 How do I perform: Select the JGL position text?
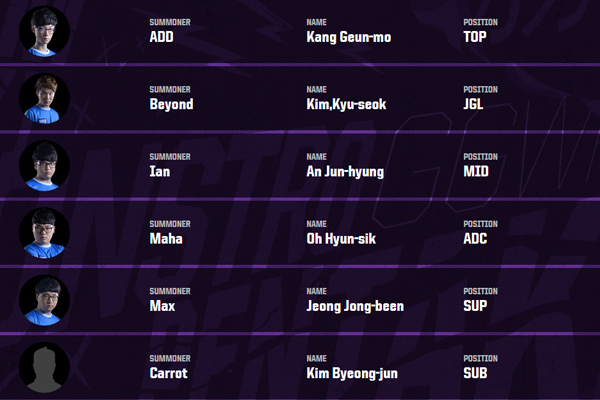(473, 104)
